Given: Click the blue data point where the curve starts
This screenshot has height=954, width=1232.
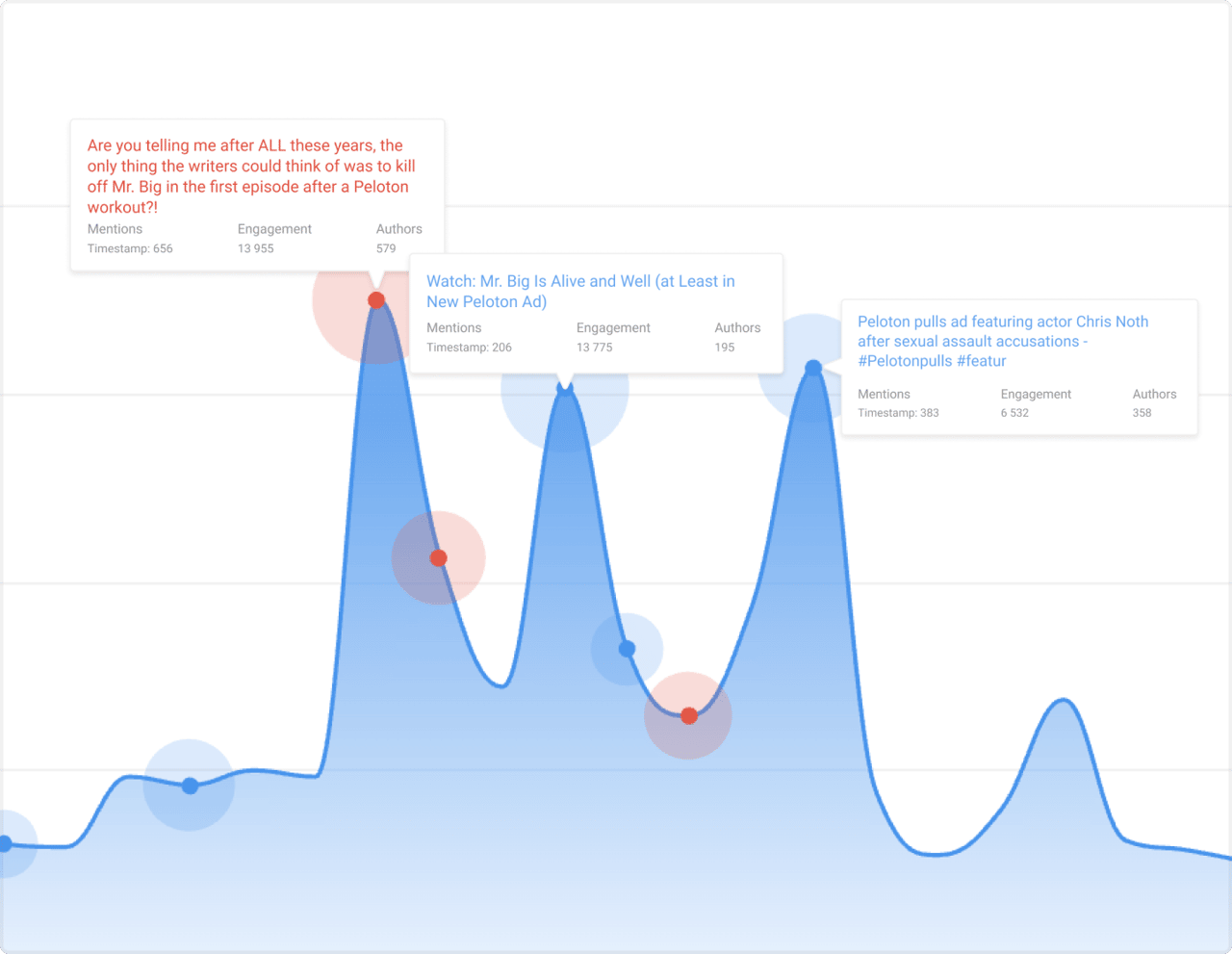Looking at the screenshot, I should coord(5,844).
